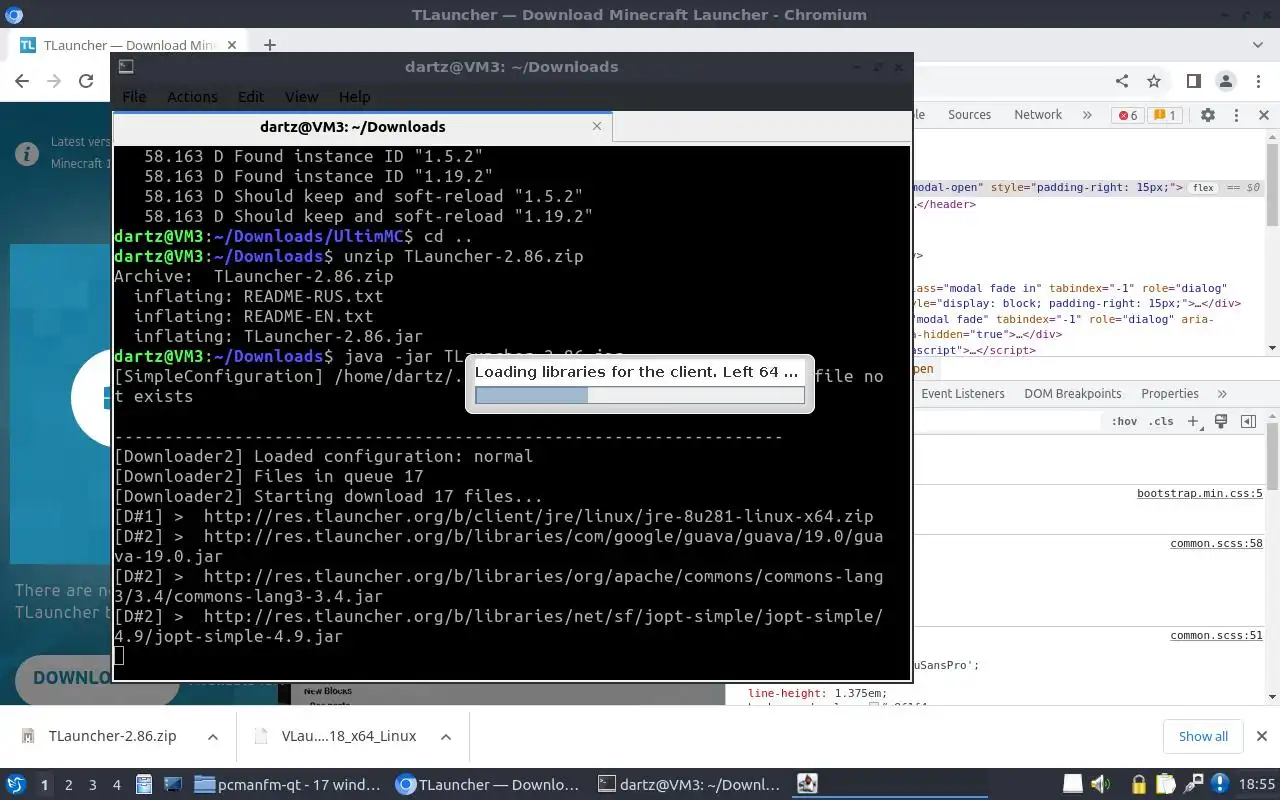Switch to dartz@VM3 terminal taskbar entry
Image resolution: width=1280 pixels, height=800 pixels.
(x=692, y=785)
